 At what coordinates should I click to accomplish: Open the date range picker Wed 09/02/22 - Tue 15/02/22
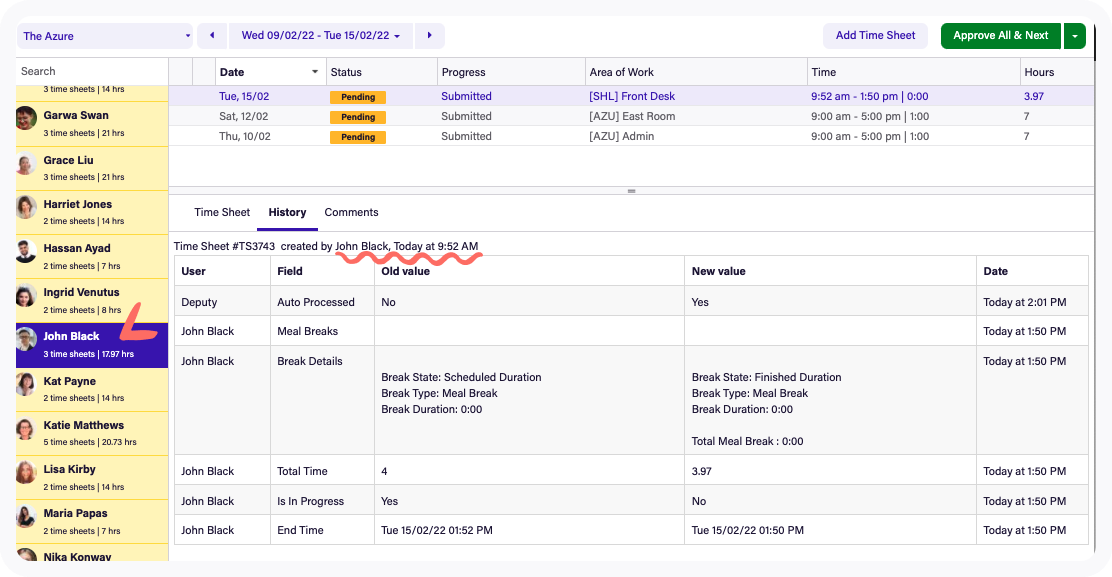point(321,35)
